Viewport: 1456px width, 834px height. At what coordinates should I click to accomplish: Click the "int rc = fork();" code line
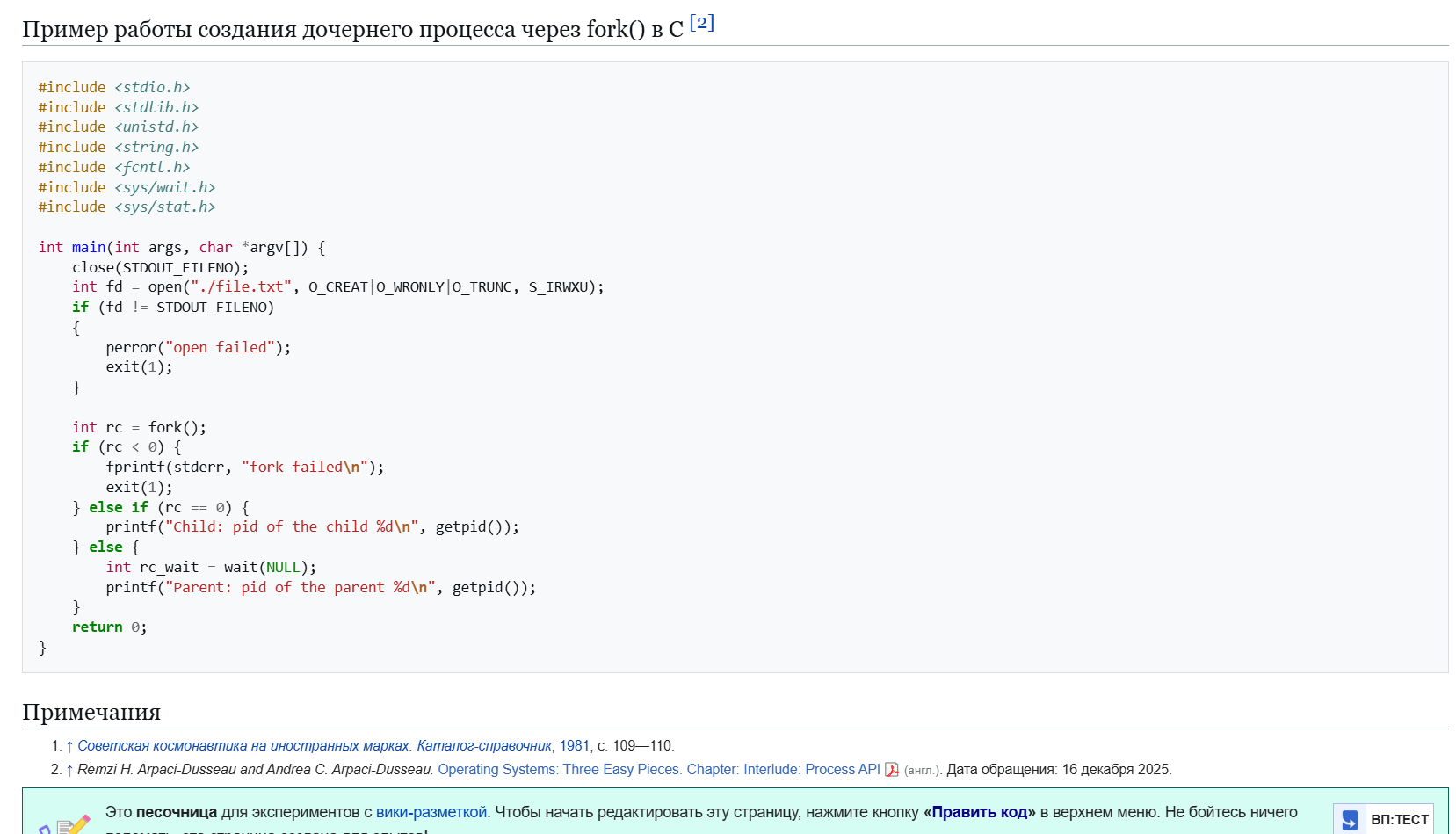tap(139, 427)
